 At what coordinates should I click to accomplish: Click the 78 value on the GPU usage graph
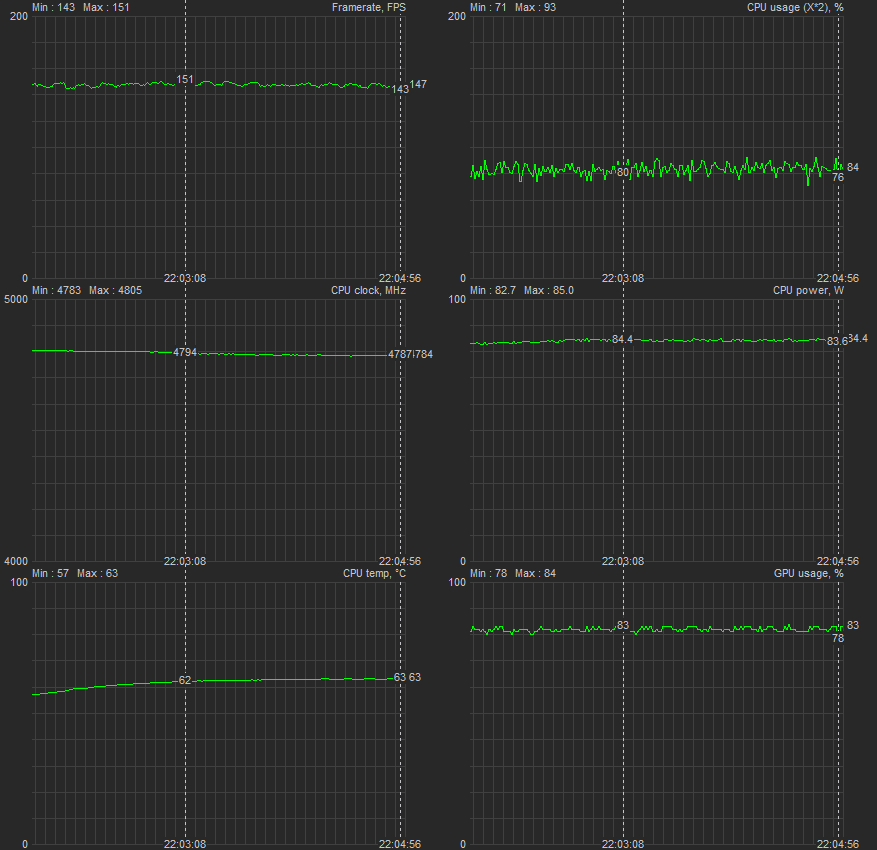tap(838, 638)
